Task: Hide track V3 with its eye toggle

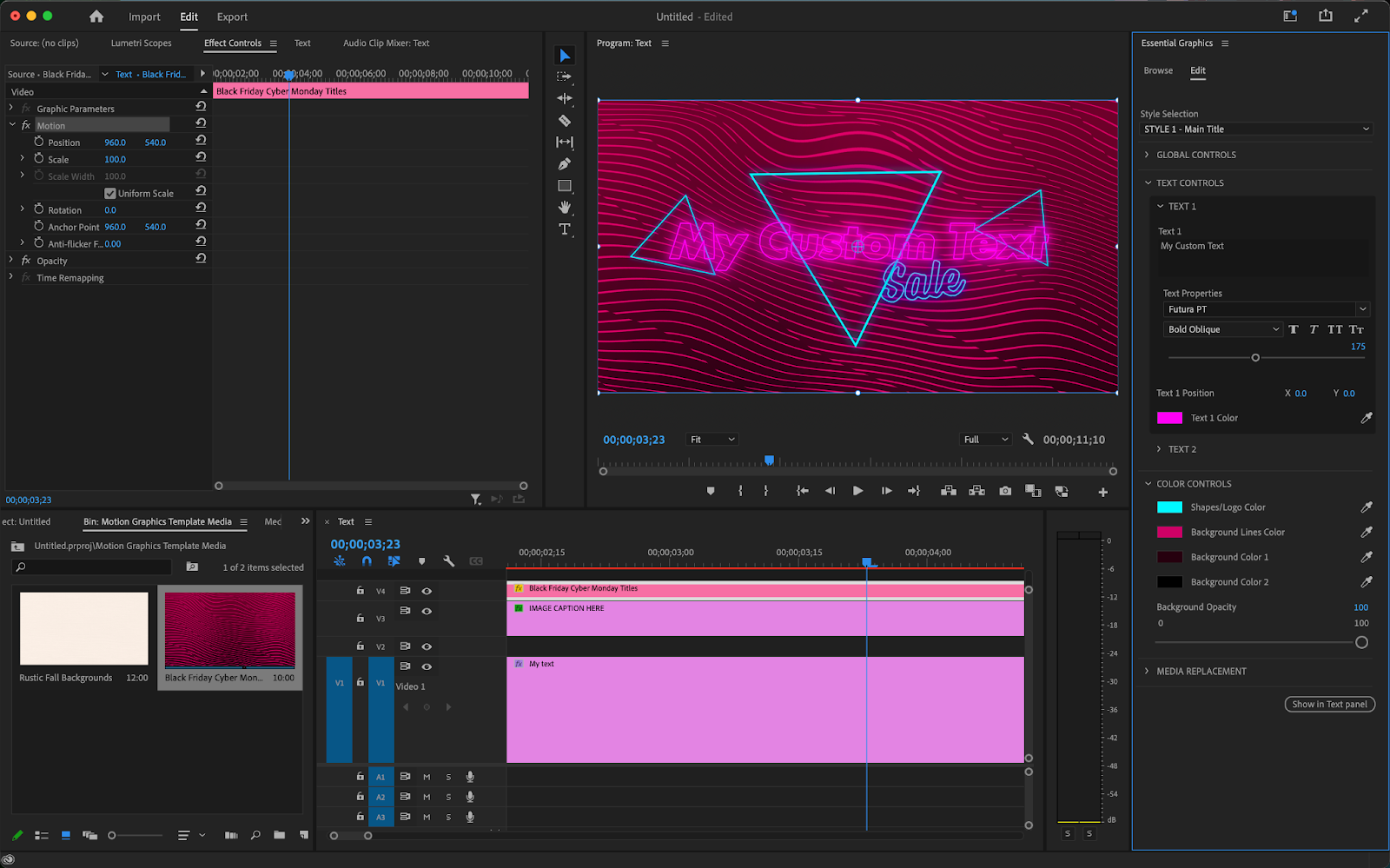Action: point(426,611)
